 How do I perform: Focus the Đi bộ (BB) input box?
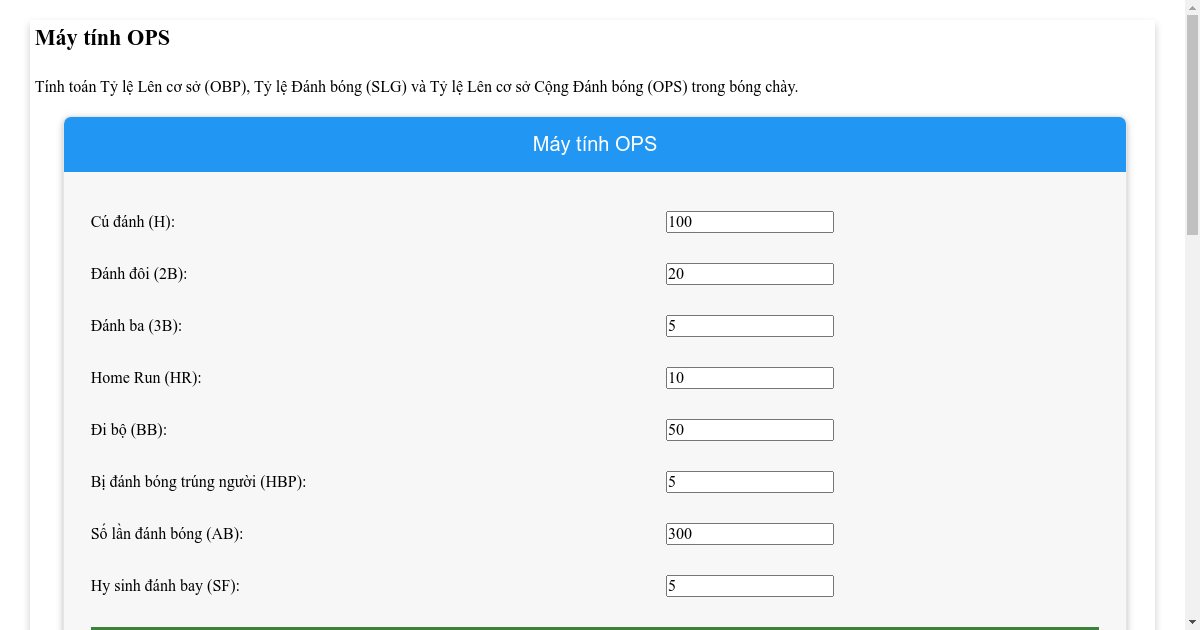coord(749,430)
